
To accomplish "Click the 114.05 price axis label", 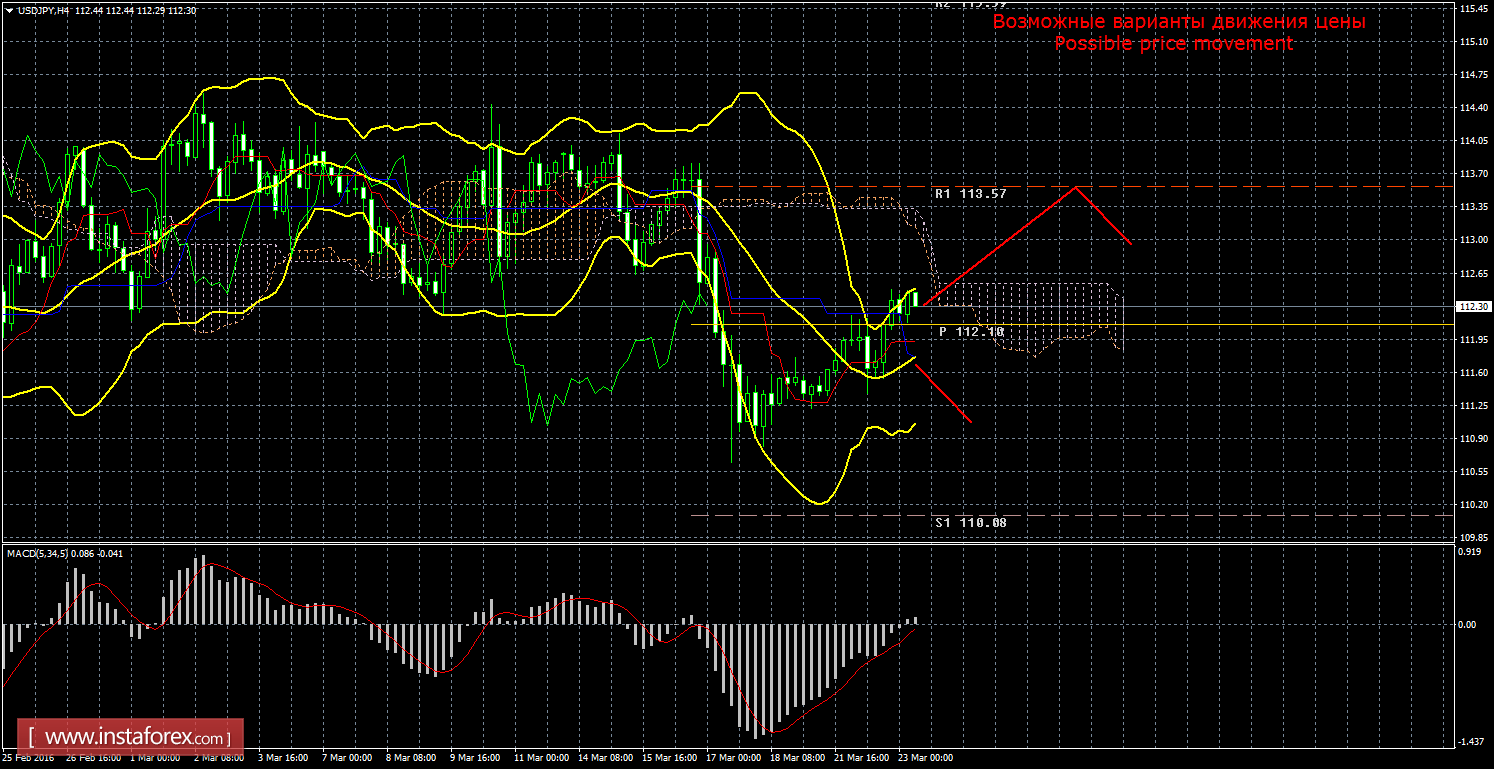I will coord(1474,141).
